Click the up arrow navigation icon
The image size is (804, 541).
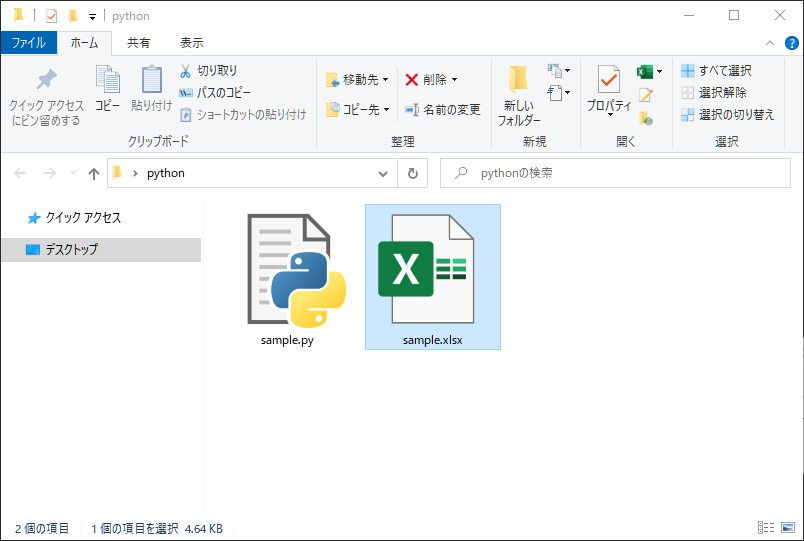click(94, 173)
